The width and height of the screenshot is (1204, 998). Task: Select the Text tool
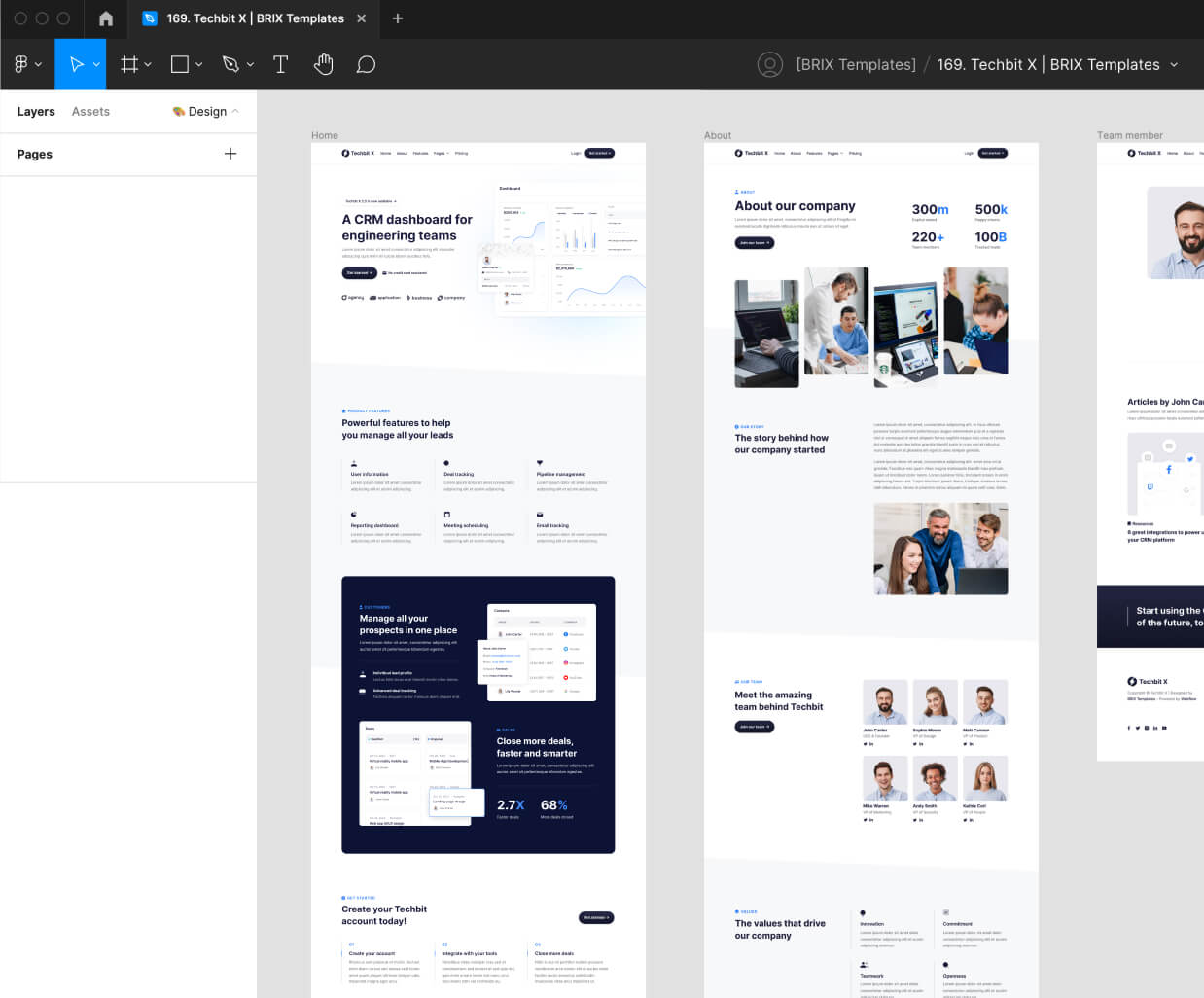point(280,64)
